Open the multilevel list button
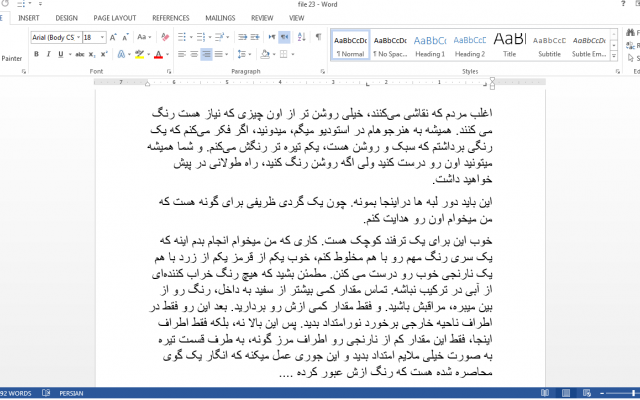This screenshot has height=400, width=640. 219,37
